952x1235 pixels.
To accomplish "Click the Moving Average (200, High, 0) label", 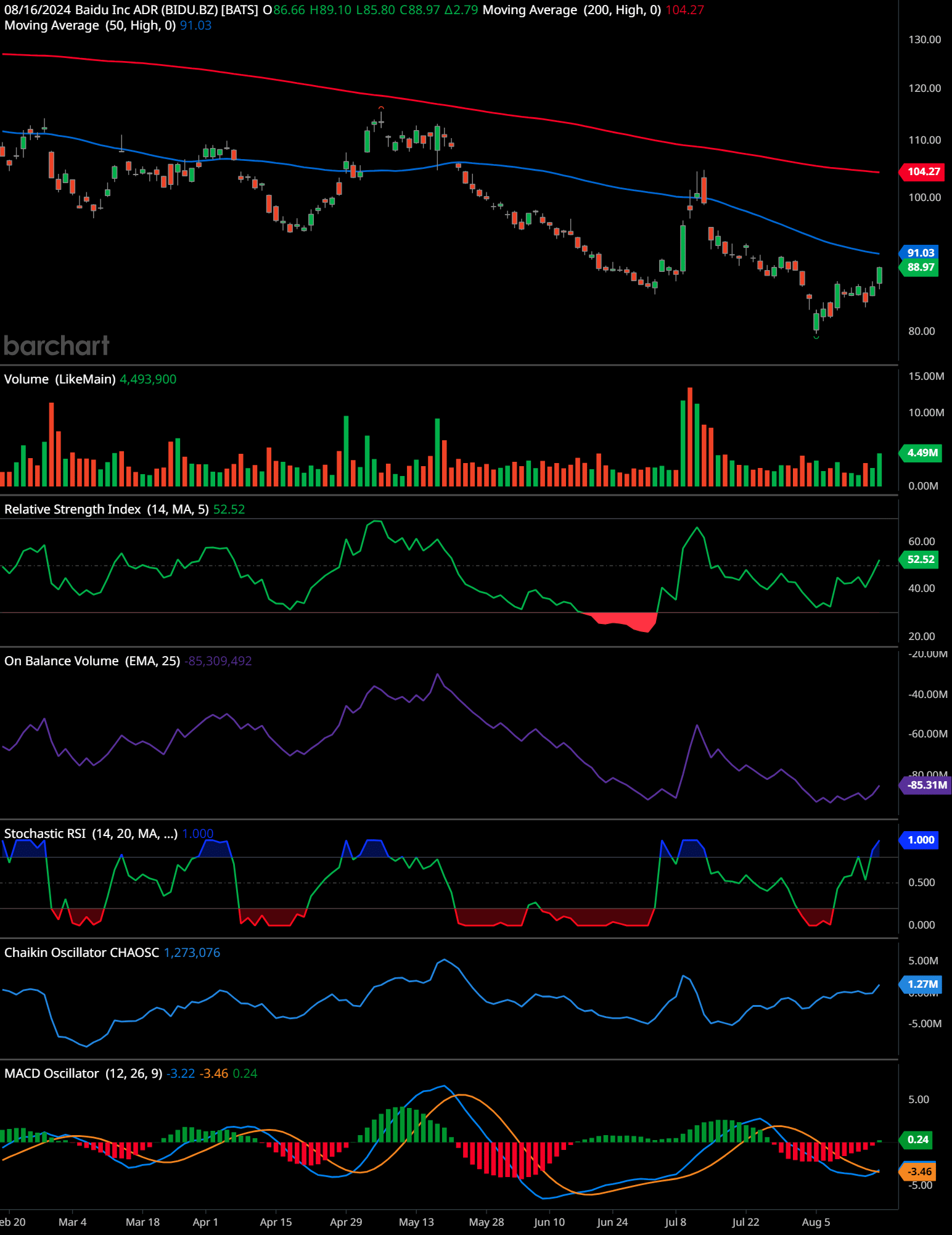I will (x=572, y=10).
